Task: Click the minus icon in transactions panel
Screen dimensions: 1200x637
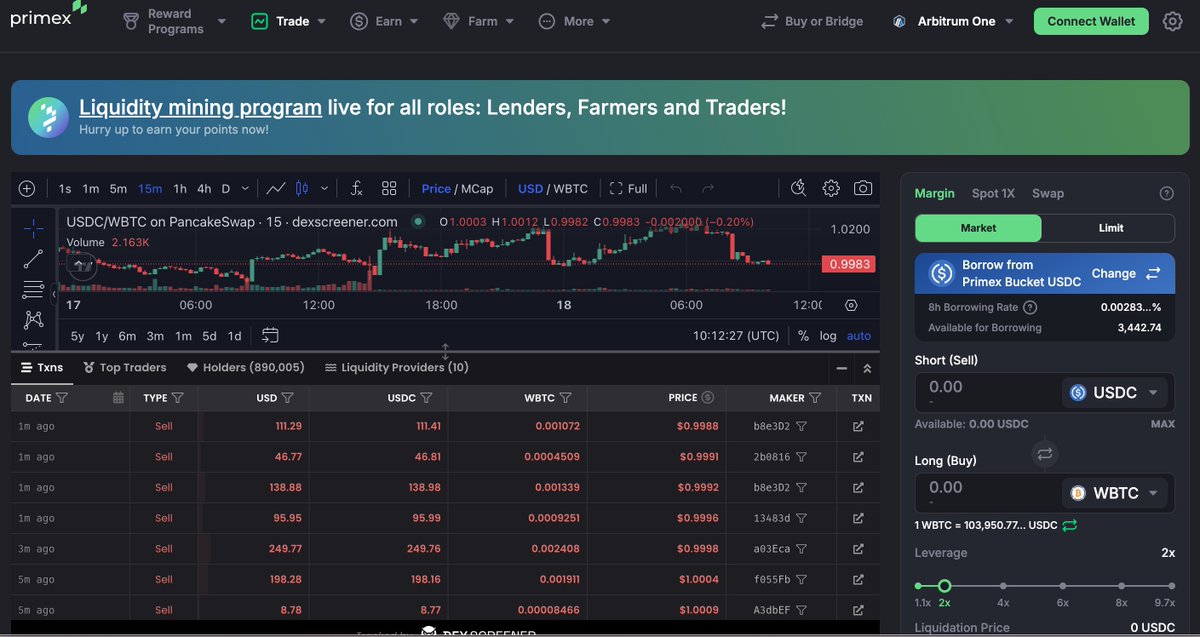Action: pos(841,368)
